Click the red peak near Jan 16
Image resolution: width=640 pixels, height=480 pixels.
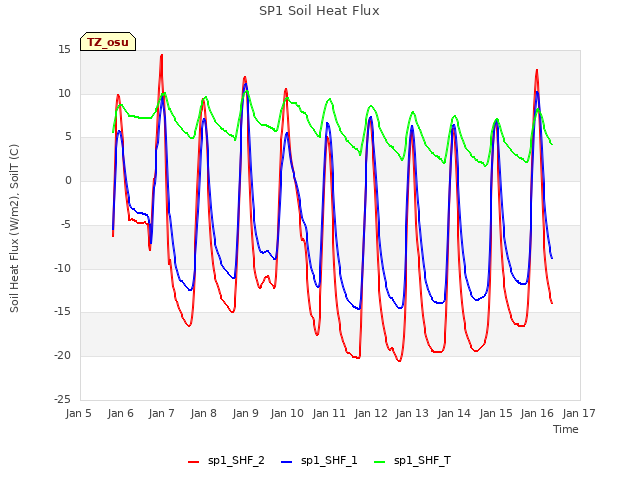coord(537,70)
